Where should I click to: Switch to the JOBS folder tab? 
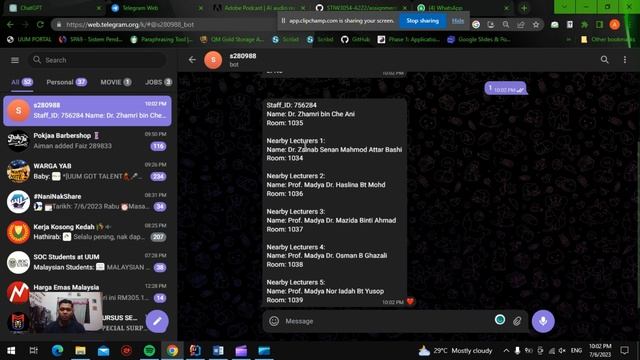(x=158, y=82)
